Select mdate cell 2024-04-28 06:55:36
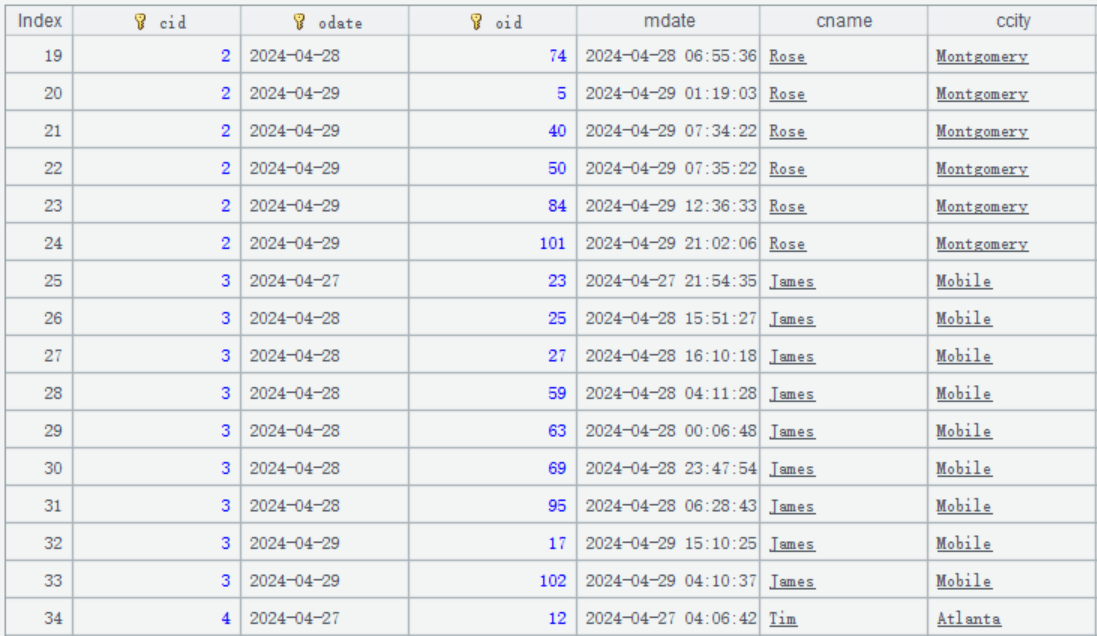Screen dimensions: 1097x636 (x=669, y=56)
